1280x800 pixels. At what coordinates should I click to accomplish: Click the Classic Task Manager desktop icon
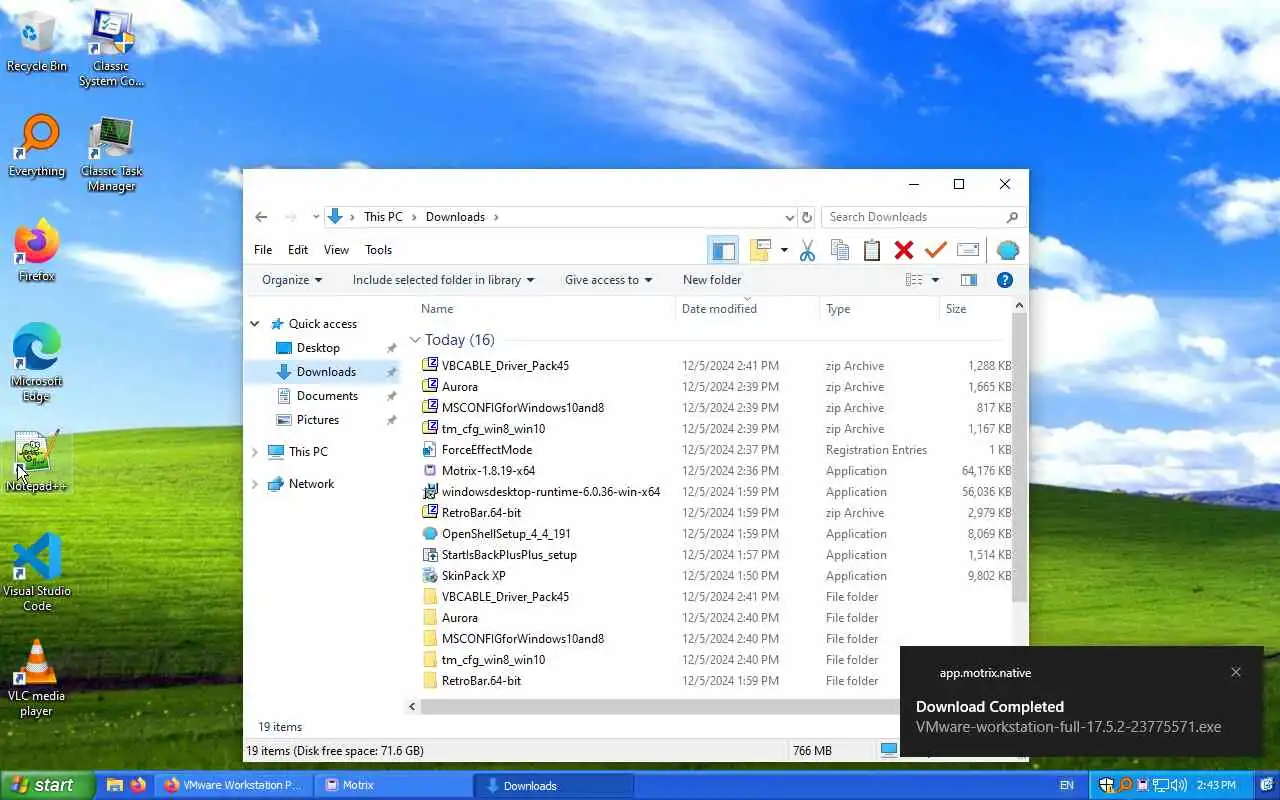pyautogui.click(x=111, y=155)
